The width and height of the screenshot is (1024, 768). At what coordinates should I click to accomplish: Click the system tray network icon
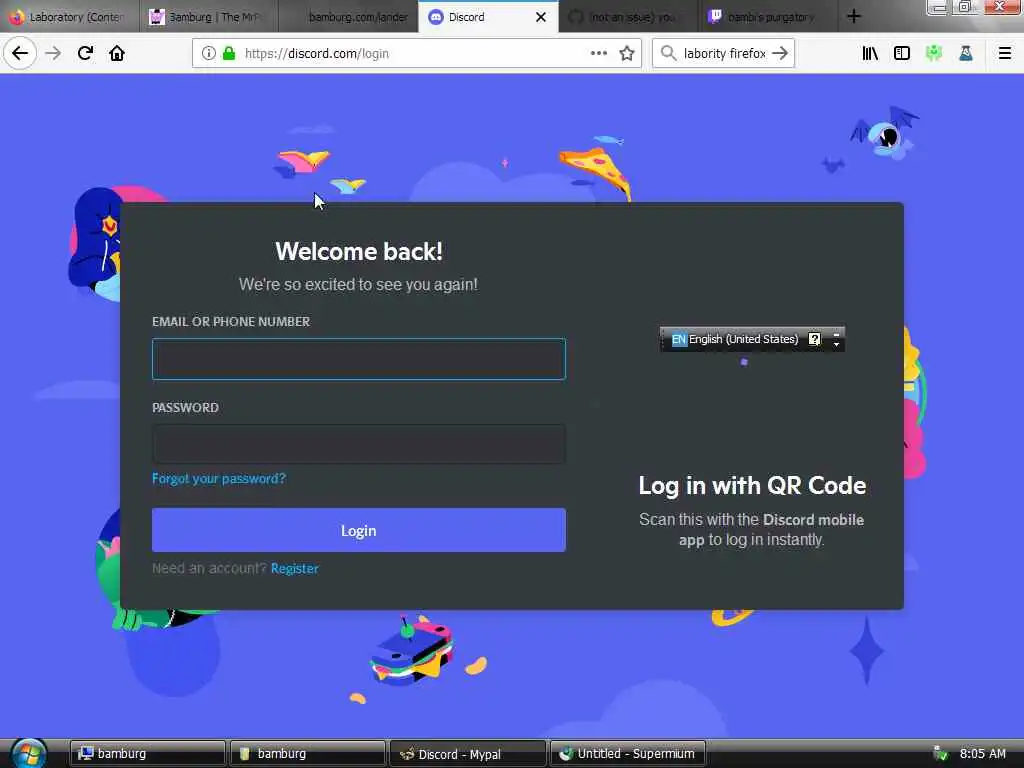940,754
